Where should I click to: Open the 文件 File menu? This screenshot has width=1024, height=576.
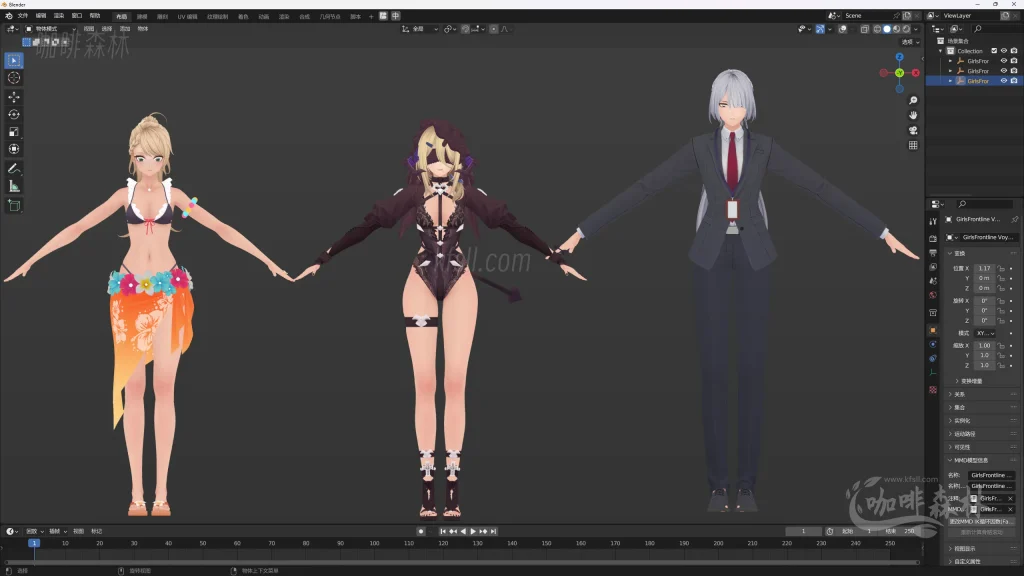23,16
